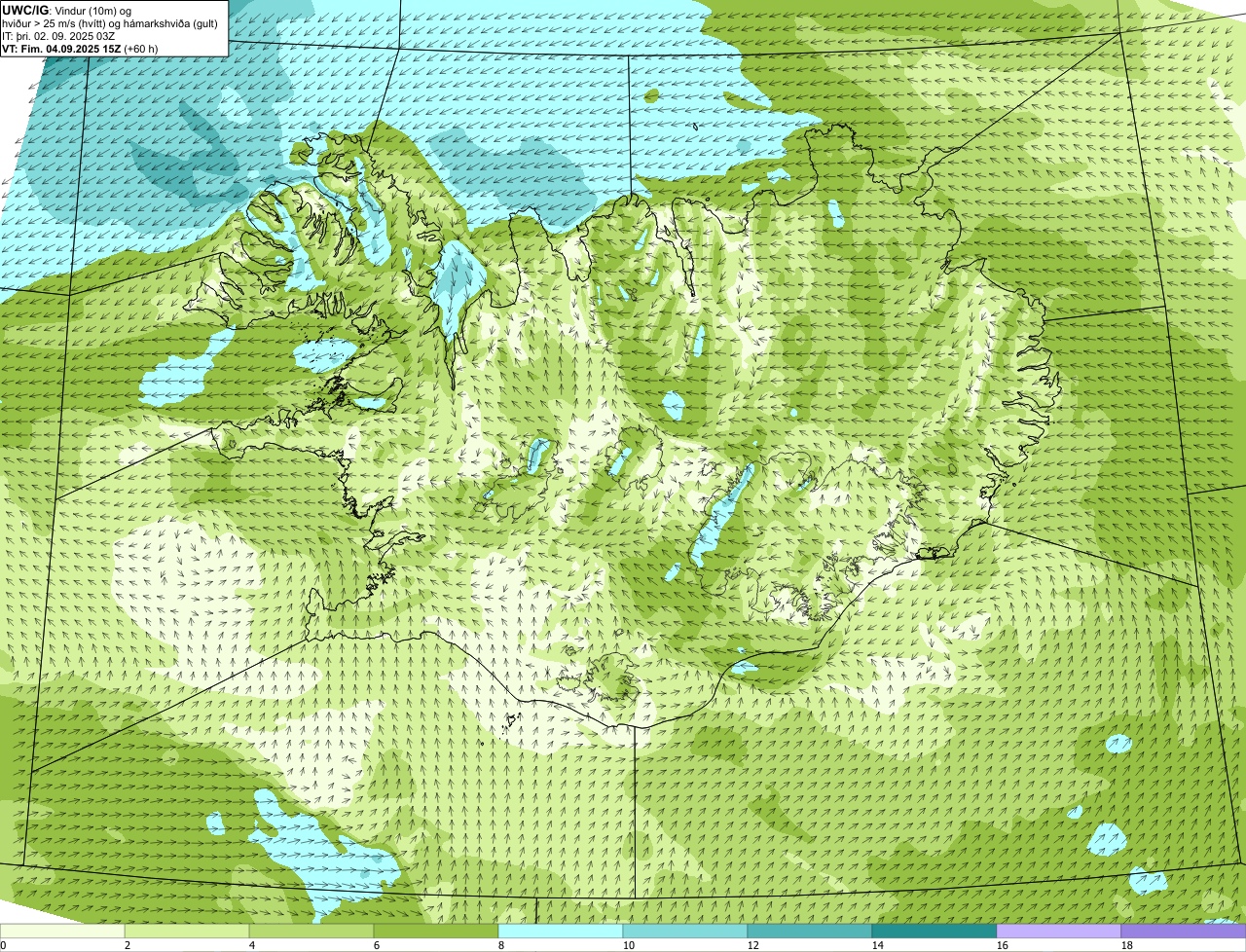Viewport: 1246px width, 952px height.
Task: Click the legend label "6"
Action: [x=377, y=945]
